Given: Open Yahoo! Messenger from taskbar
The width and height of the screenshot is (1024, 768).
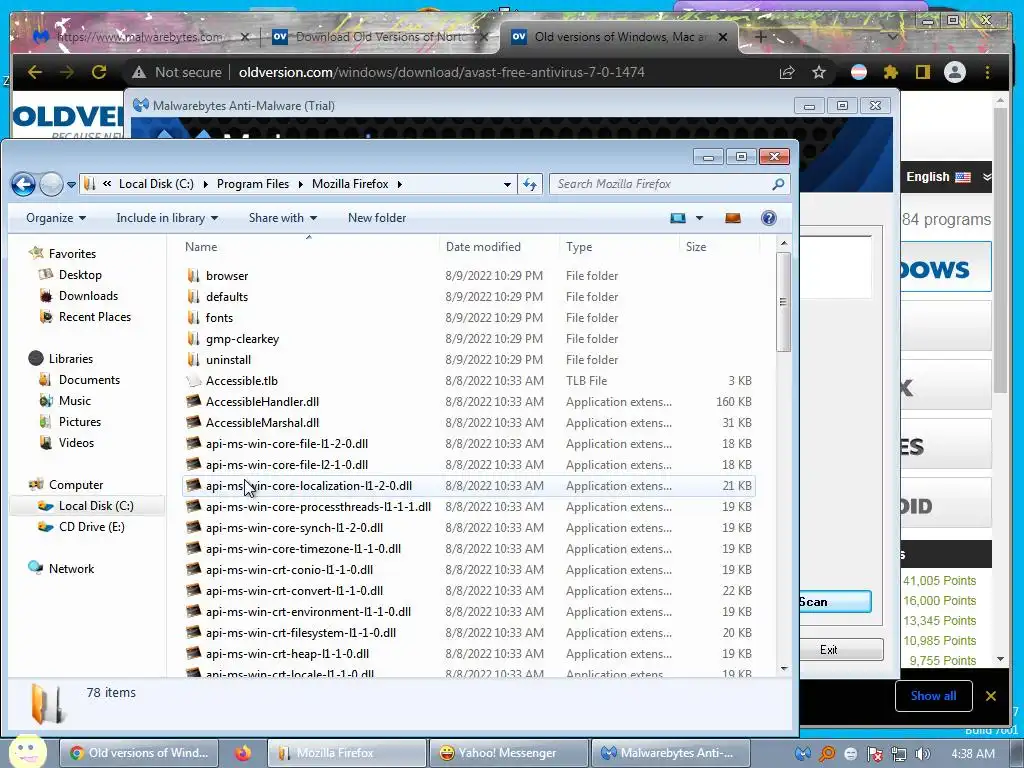Looking at the screenshot, I should 508,753.
